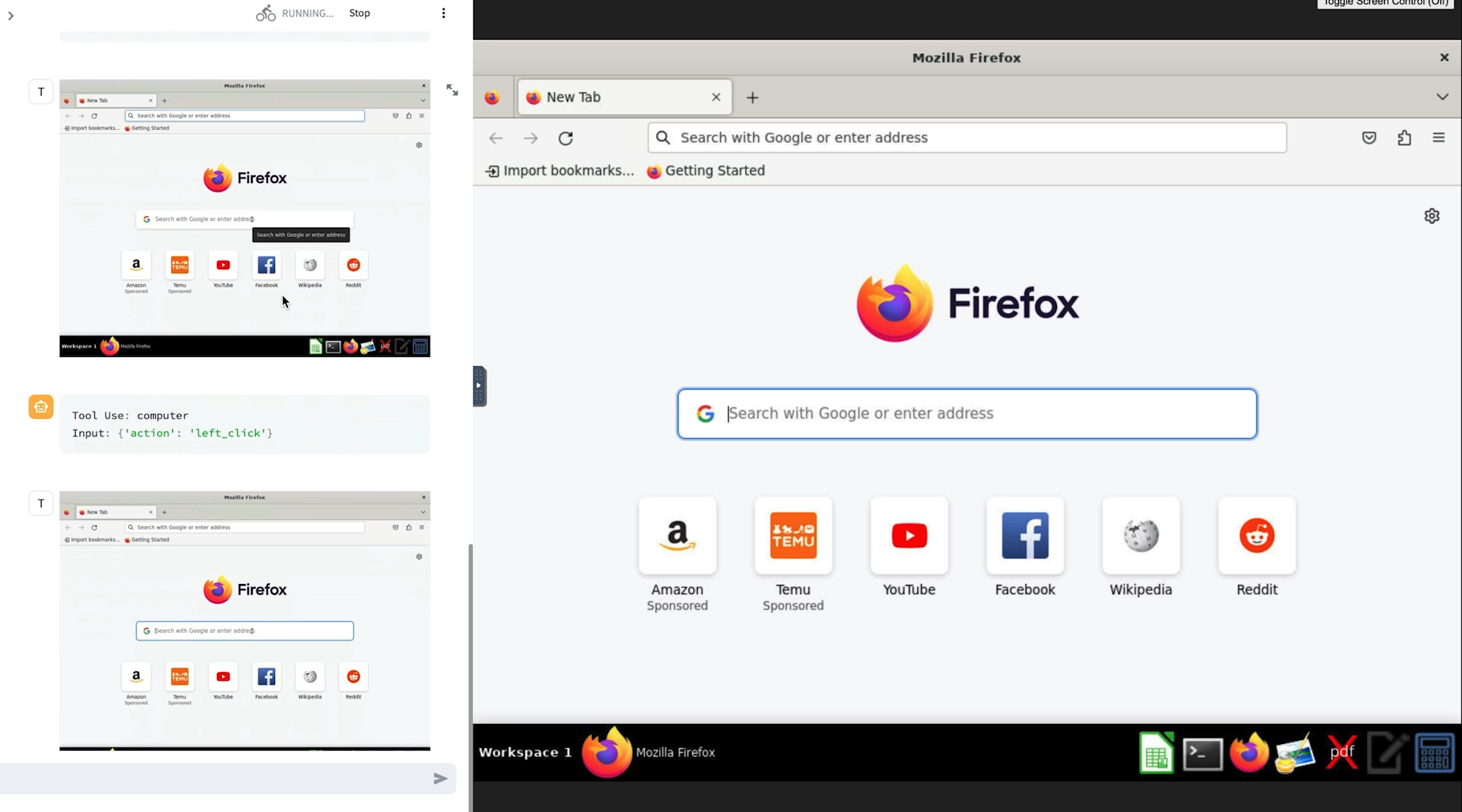Reload the page with the refresh icon
Image resolution: width=1462 pixels, height=812 pixels.
[x=566, y=138]
